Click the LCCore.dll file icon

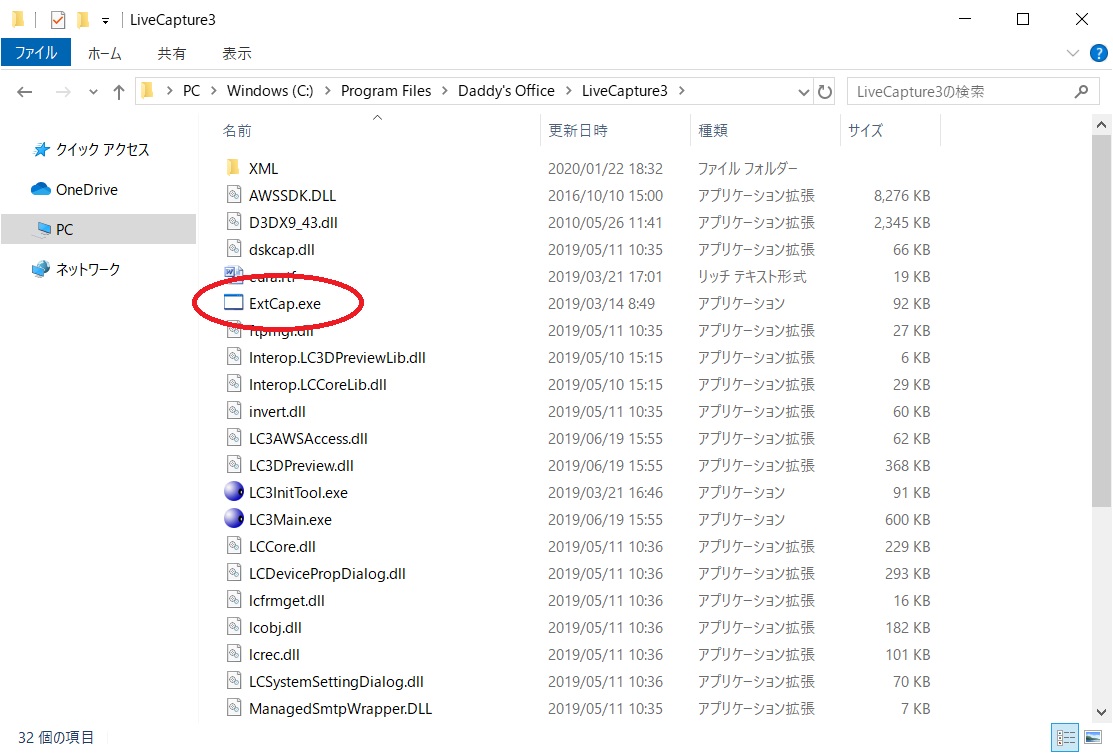[234, 545]
